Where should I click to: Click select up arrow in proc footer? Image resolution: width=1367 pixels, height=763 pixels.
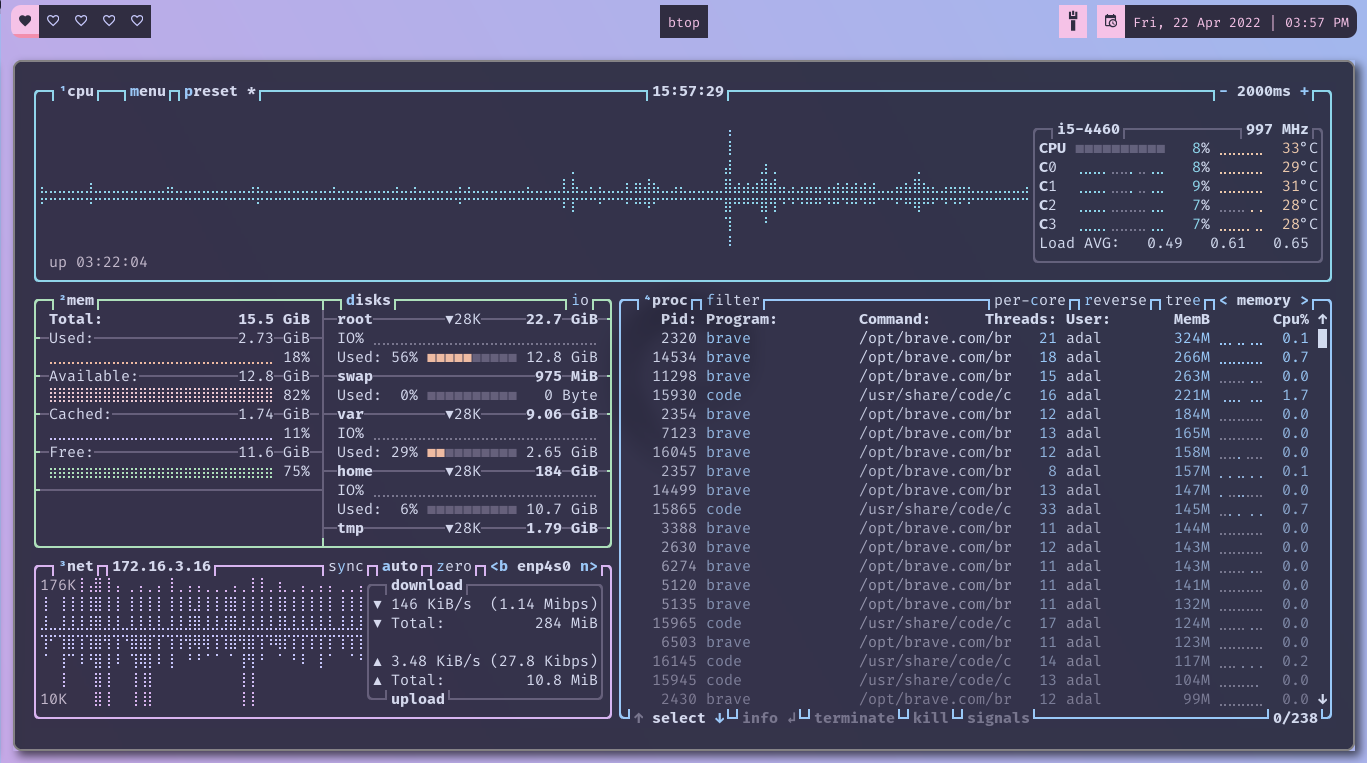(x=638, y=718)
